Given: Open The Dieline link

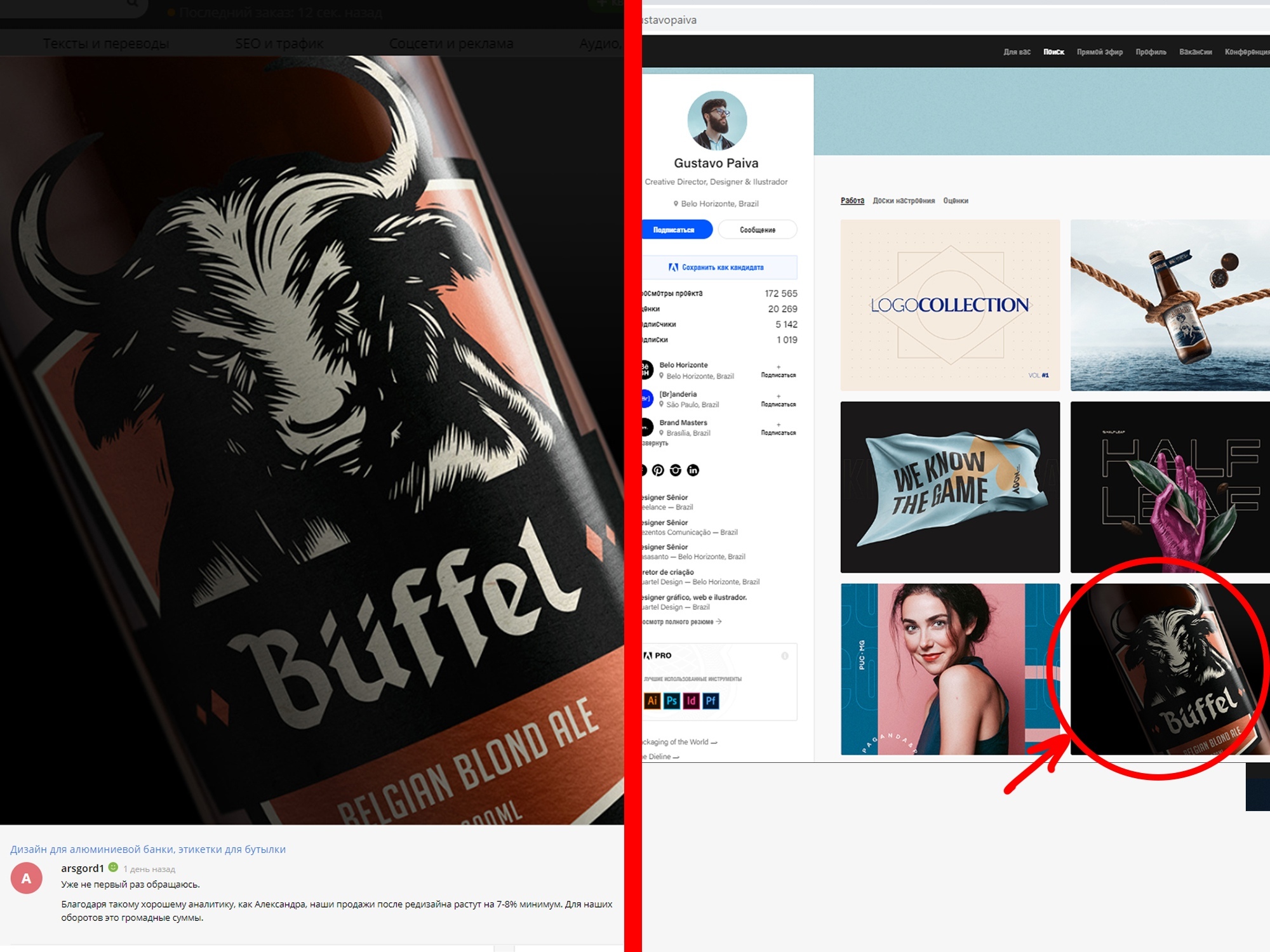Looking at the screenshot, I should (x=660, y=757).
